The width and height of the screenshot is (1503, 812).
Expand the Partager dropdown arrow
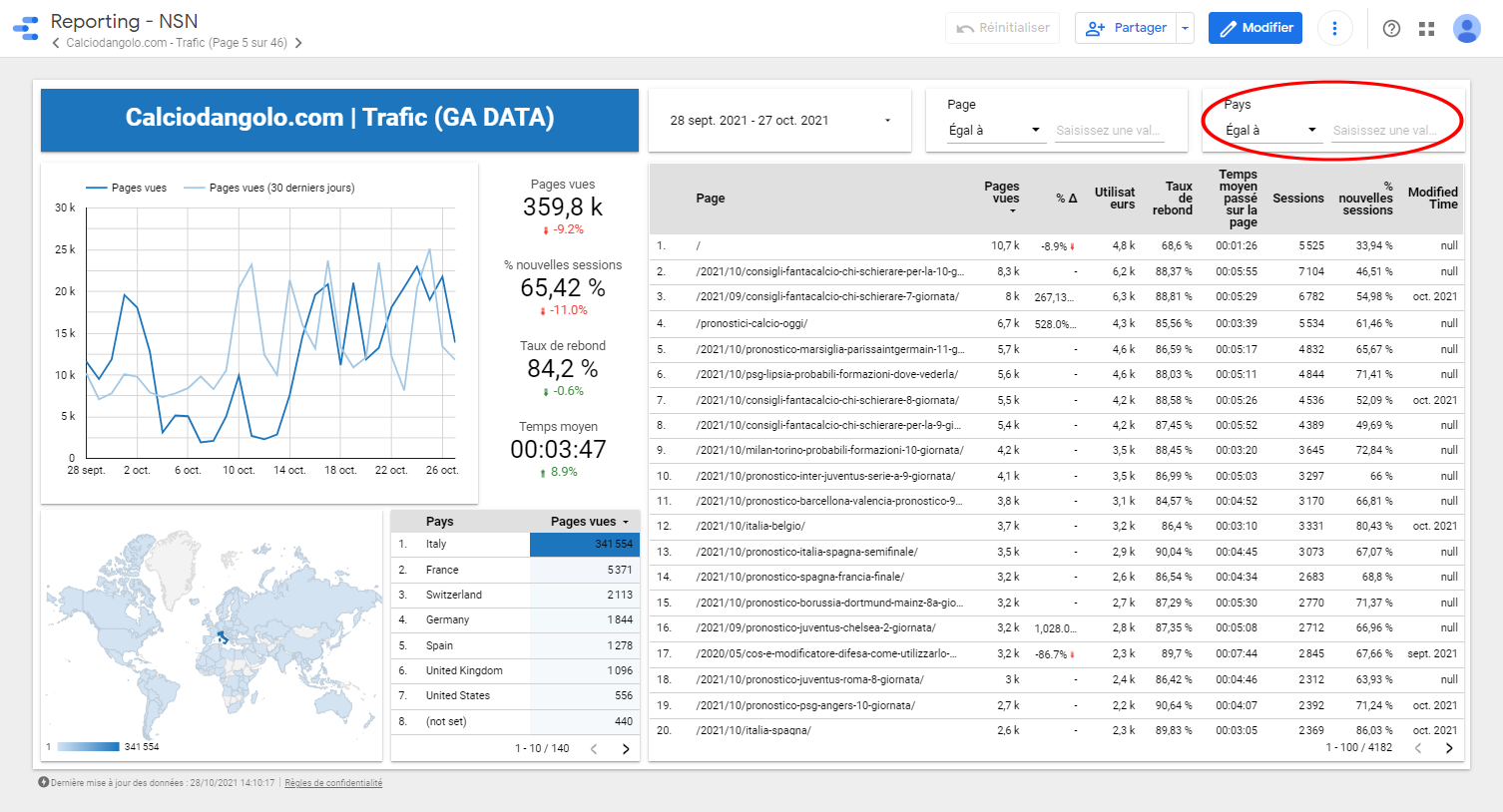(1185, 28)
